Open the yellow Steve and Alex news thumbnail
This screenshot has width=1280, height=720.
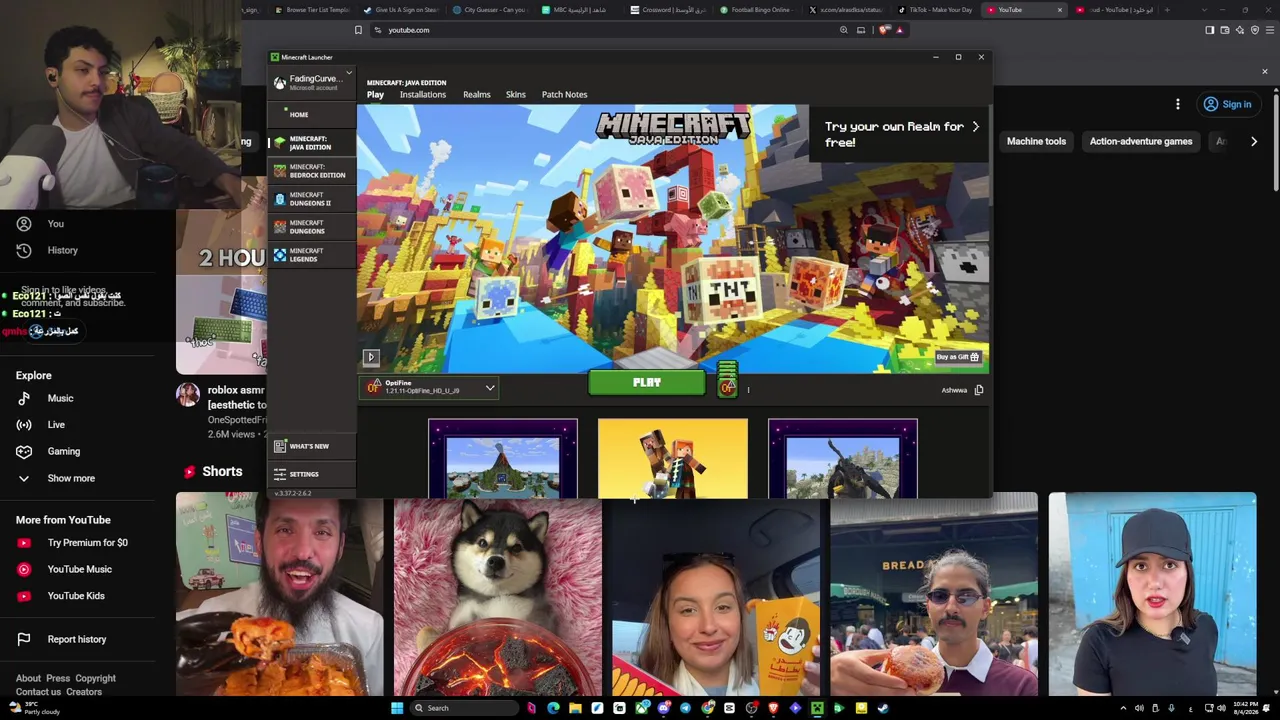(x=673, y=458)
